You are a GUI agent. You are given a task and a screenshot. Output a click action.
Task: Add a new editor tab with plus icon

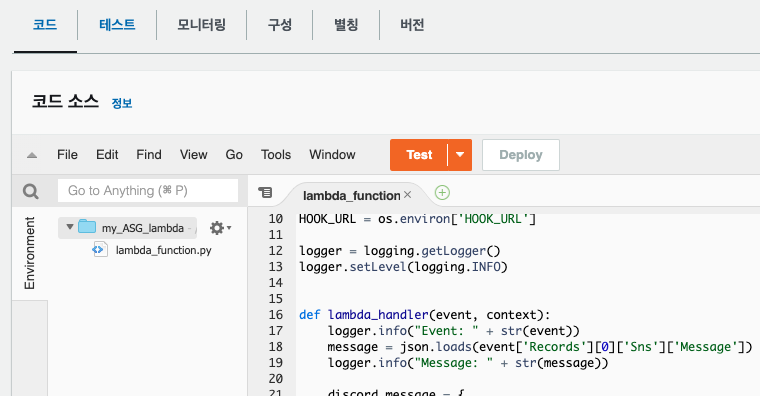(x=442, y=192)
